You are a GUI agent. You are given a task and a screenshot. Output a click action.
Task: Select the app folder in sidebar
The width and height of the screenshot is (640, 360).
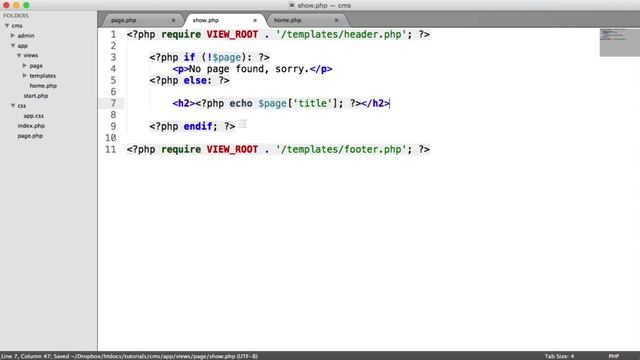point(22,46)
